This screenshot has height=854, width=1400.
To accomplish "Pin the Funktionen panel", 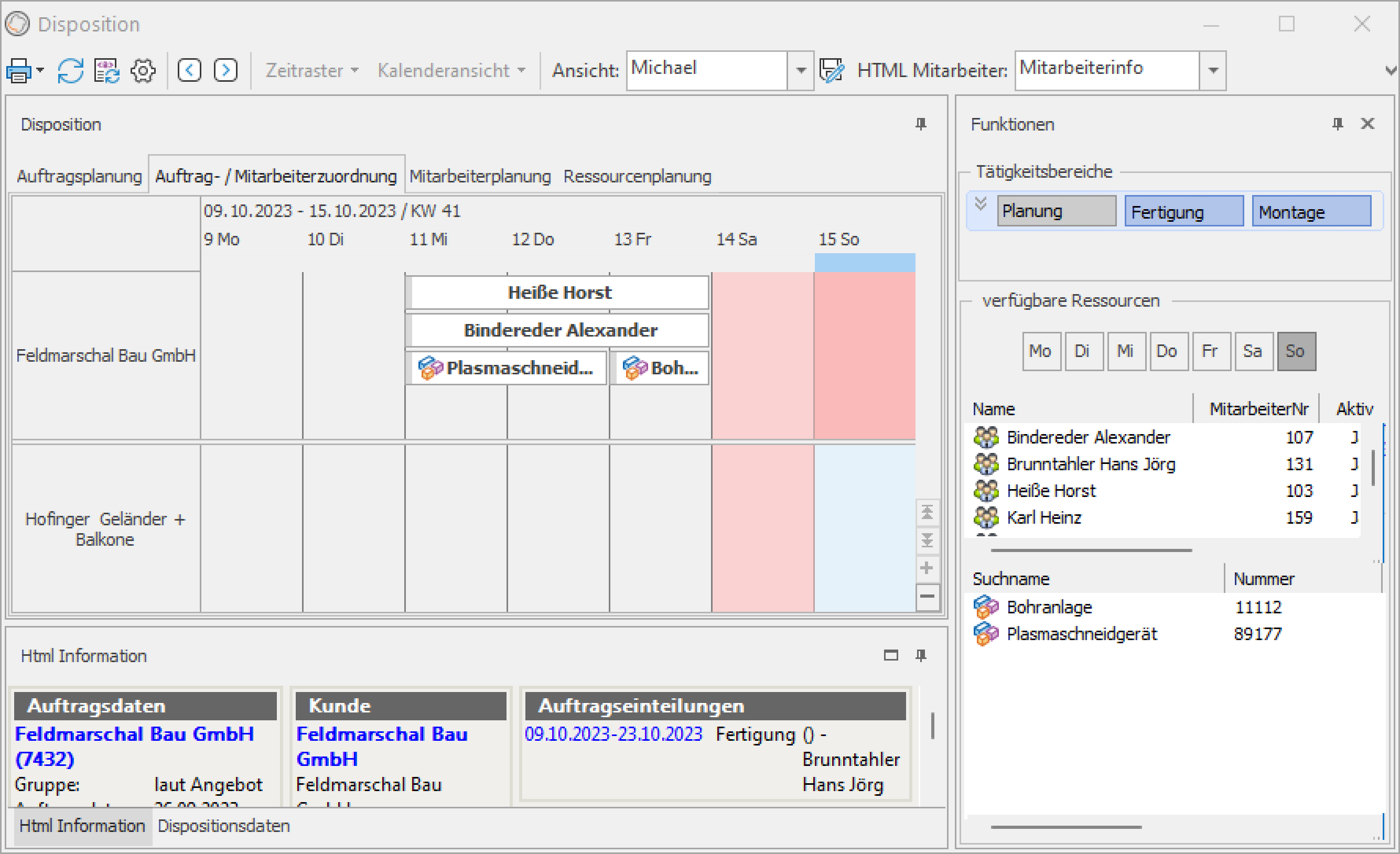I will coord(1338,124).
